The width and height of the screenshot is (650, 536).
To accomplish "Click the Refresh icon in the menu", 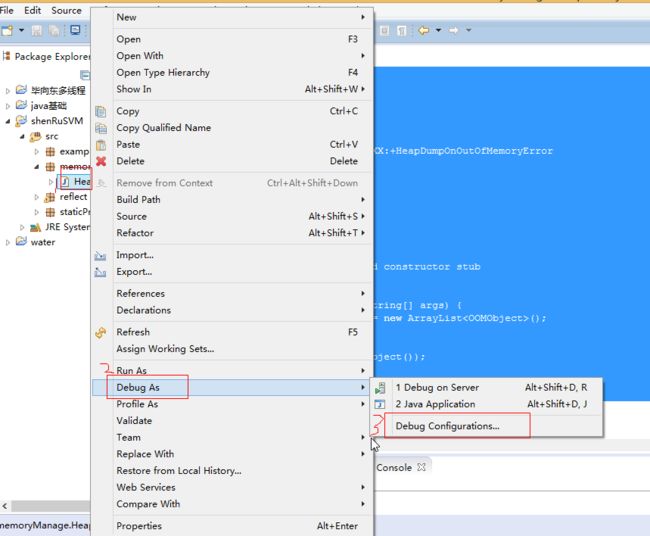I will 101,332.
